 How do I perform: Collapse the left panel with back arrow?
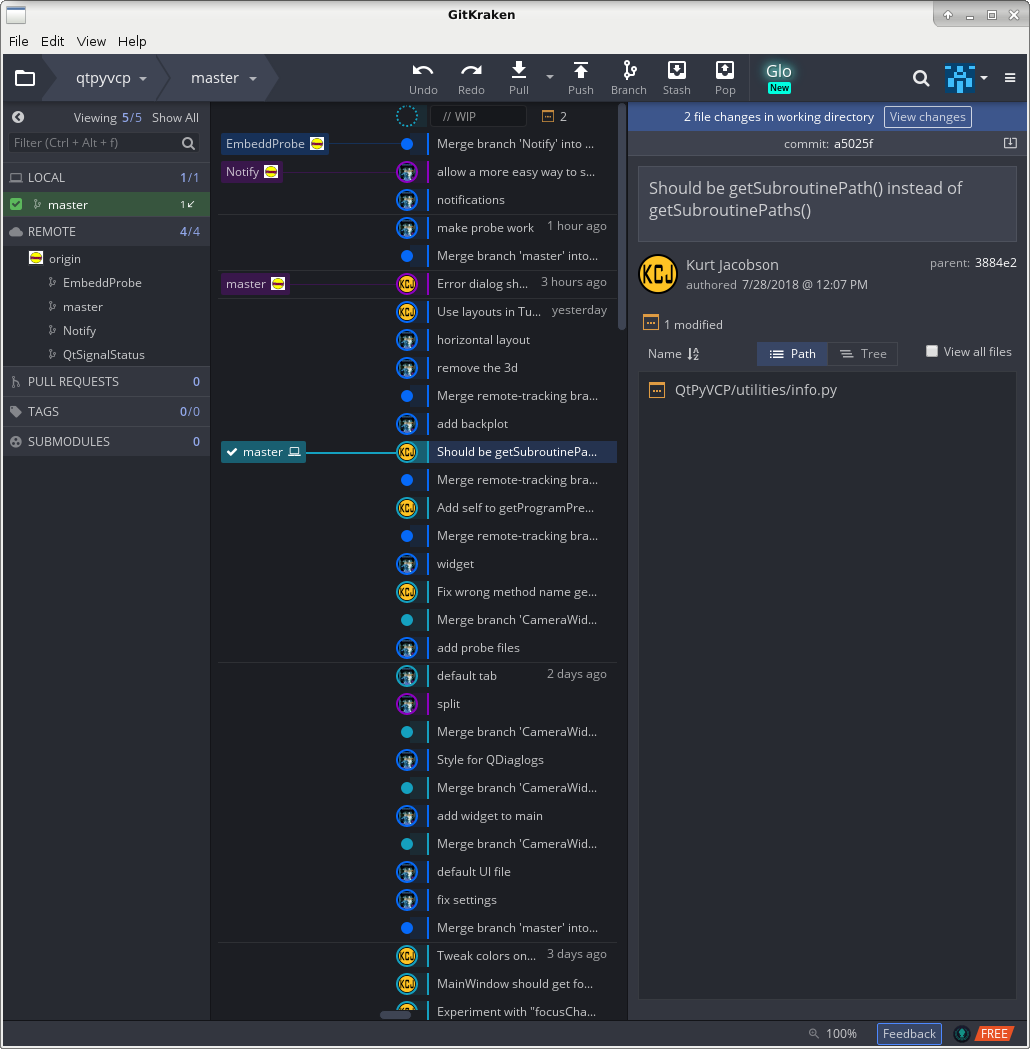pos(18,117)
